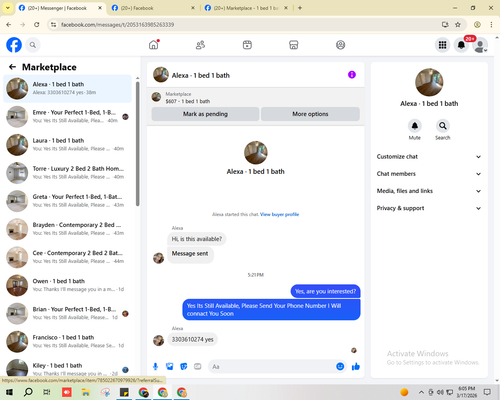Click back arrow next to Marketplace heading
The image size is (500, 400).
12,67
